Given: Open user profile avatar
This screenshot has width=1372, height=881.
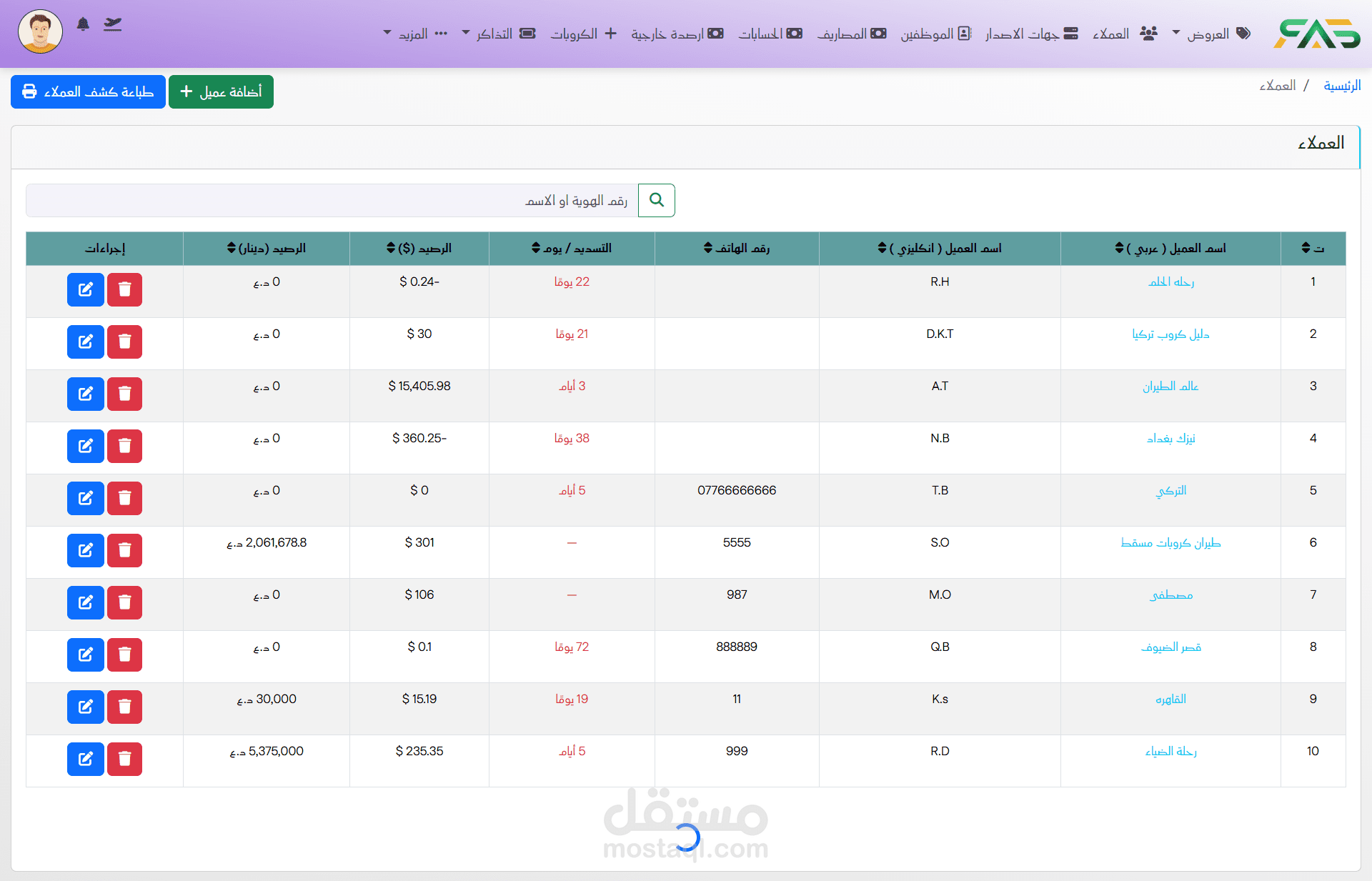Looking at the screenshot, I should (x=40, y=31).
